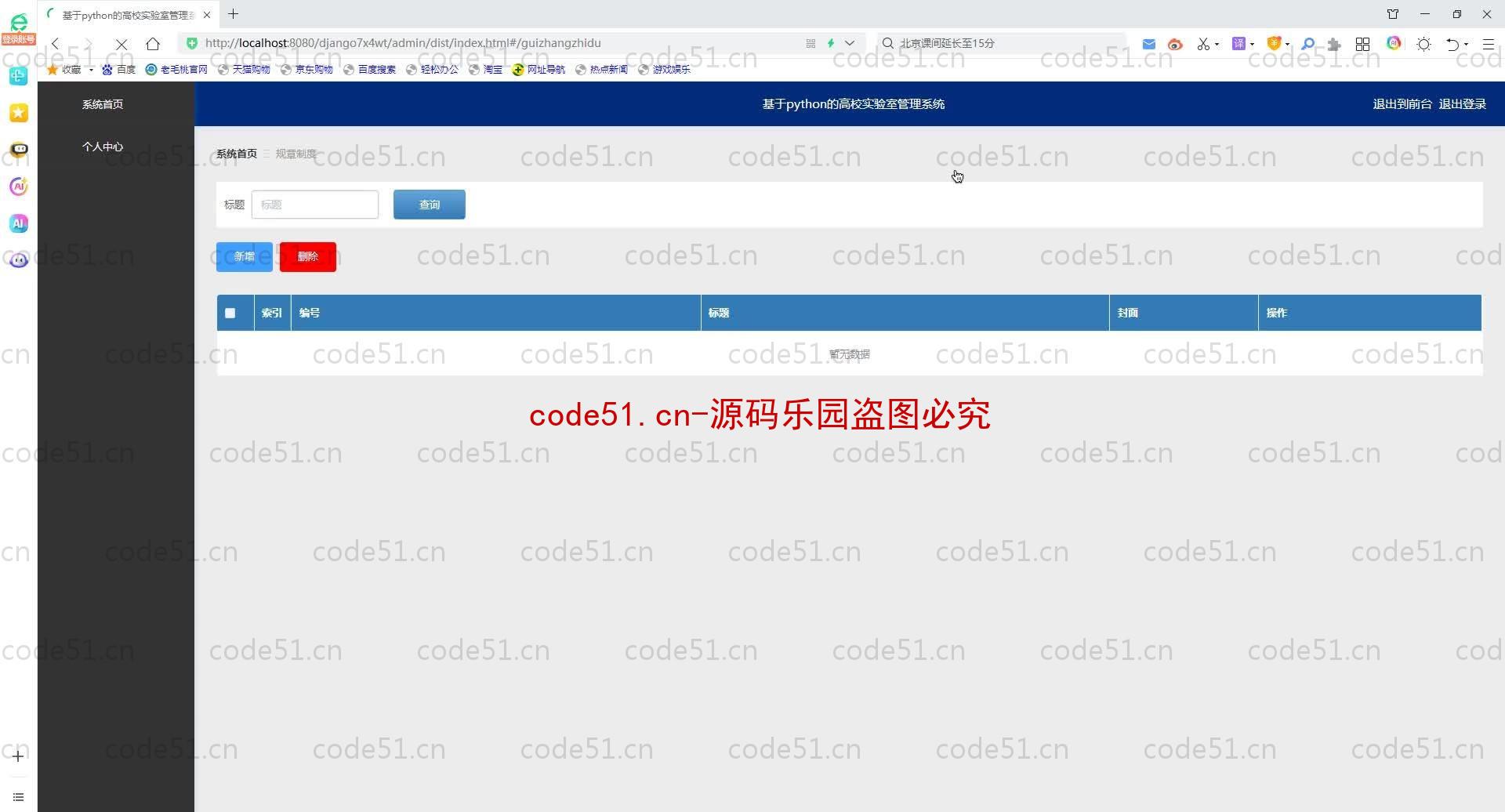1505x812 pixels.
Task: Select 个人中心 in the left sidebar
Action: click(103, 147)
